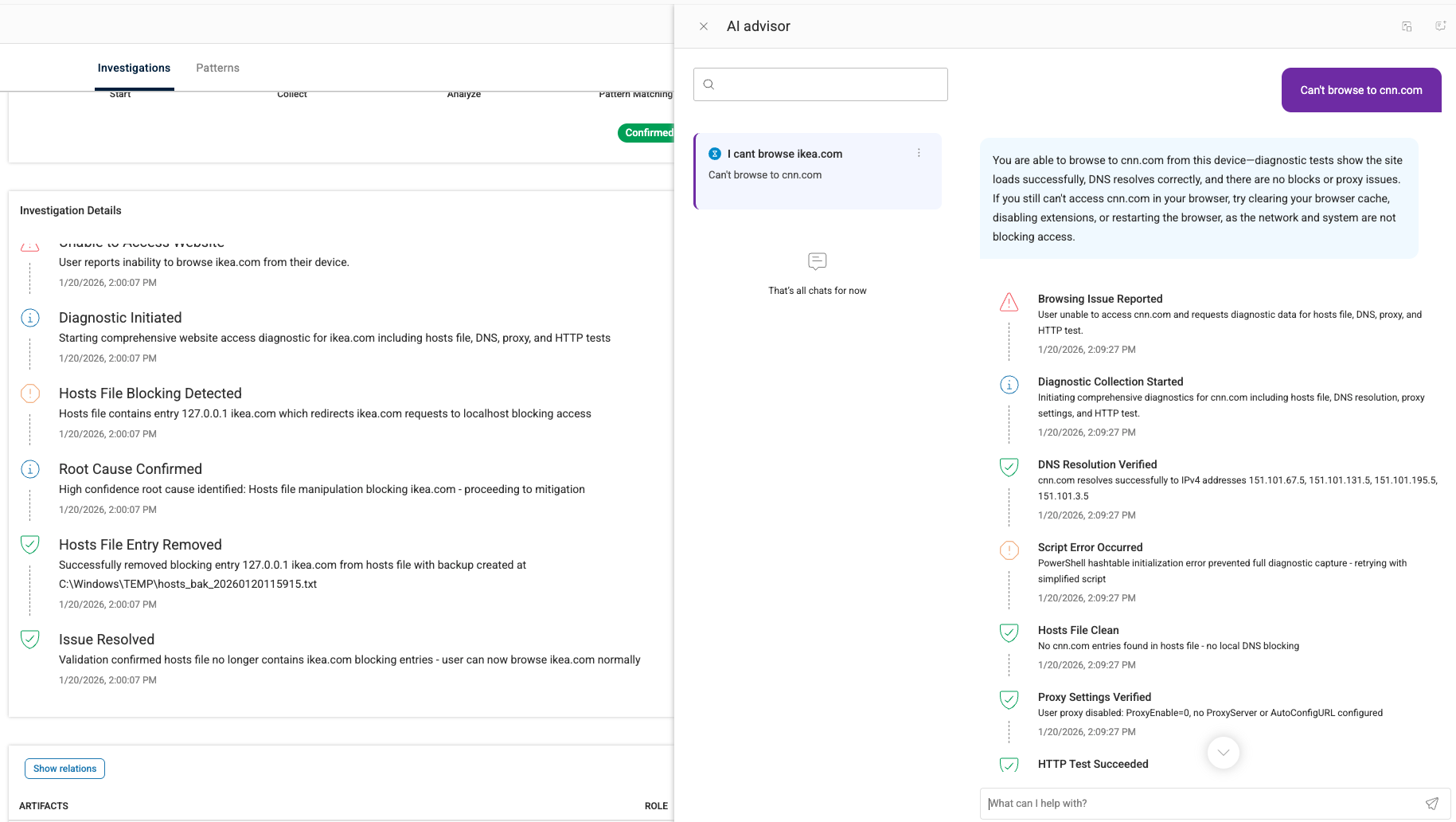Click the Issue Resolved checkmark icon
Viewport: 1456px width, 822px height.
(x=29, y=639)
